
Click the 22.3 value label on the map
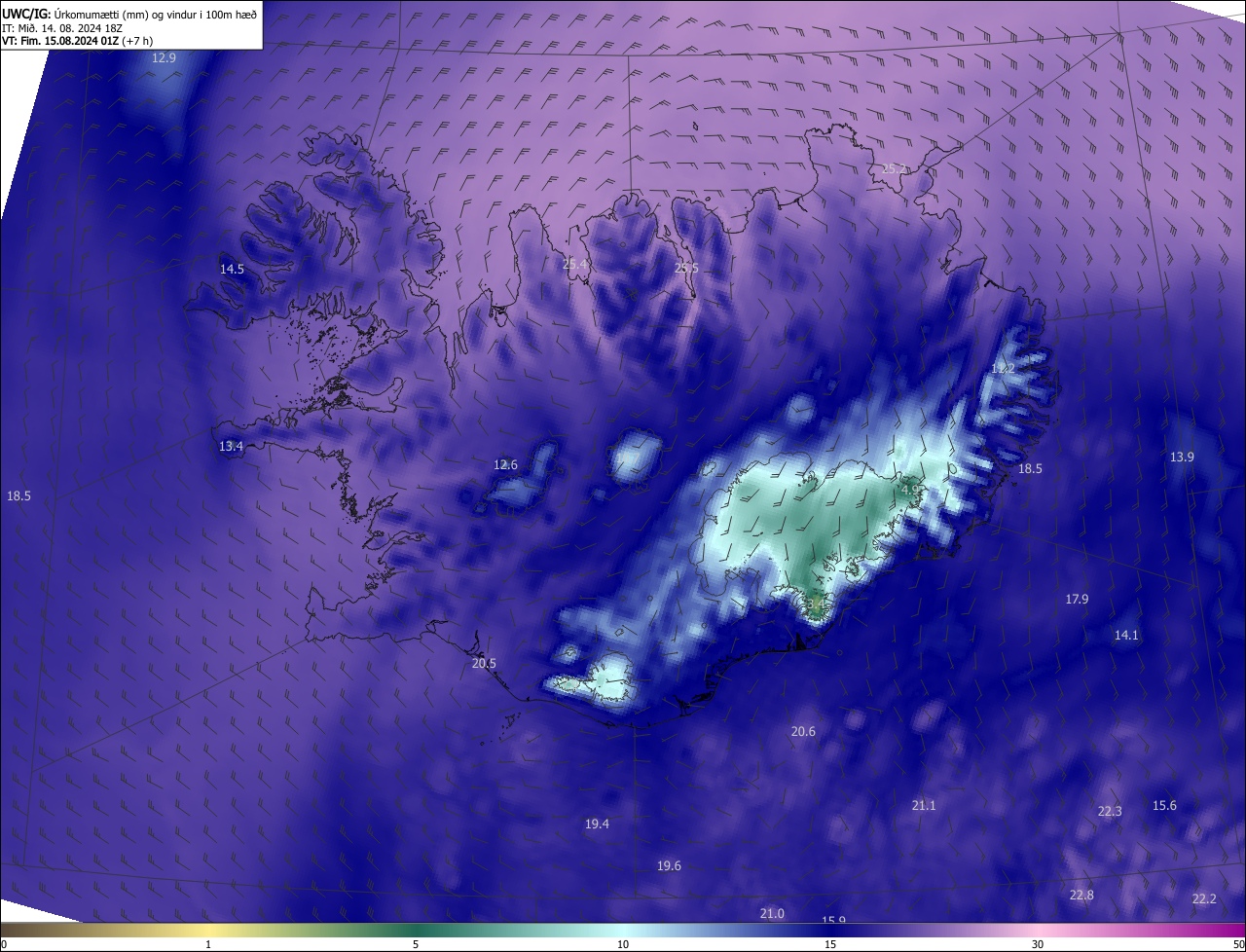(x=1110, y=811)
